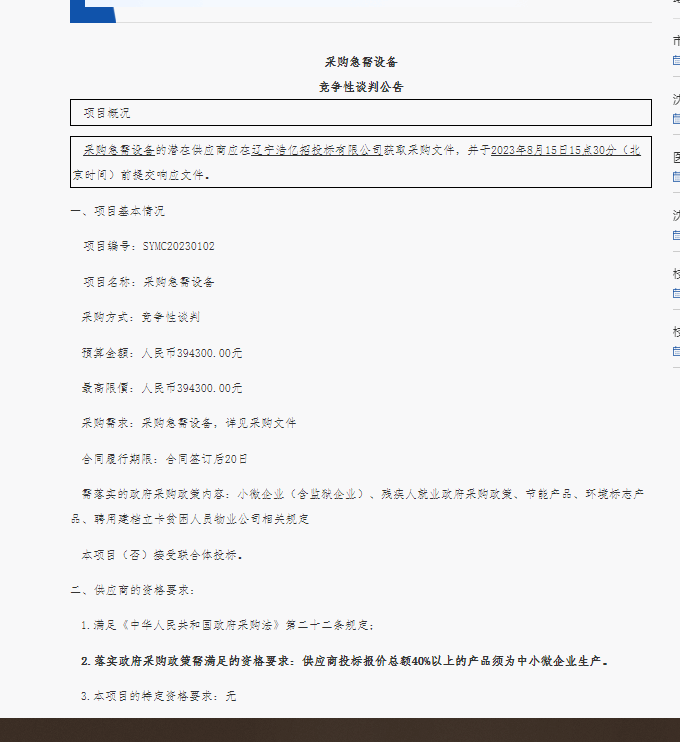Click the 最高限价 price limit line
Viewport: 680px width, 742px height.
(x=162, y=387)
